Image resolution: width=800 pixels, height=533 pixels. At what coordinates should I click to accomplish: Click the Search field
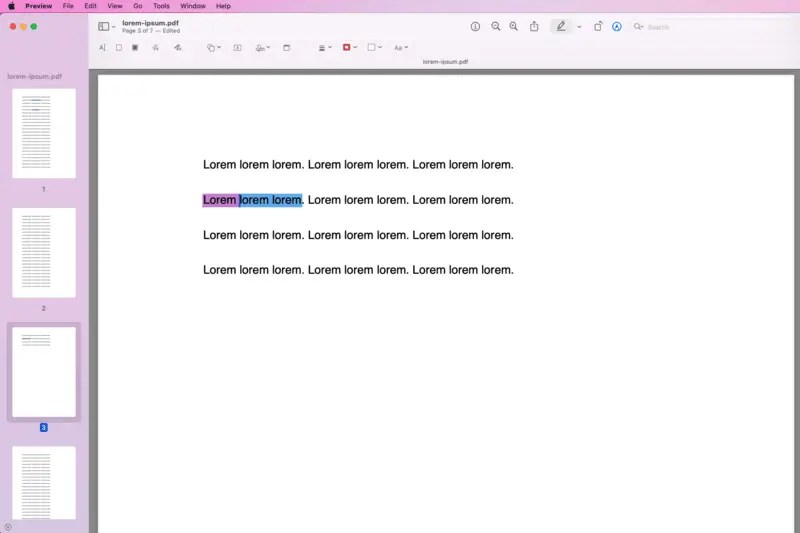pyautogui.click(x=714, y=27)
